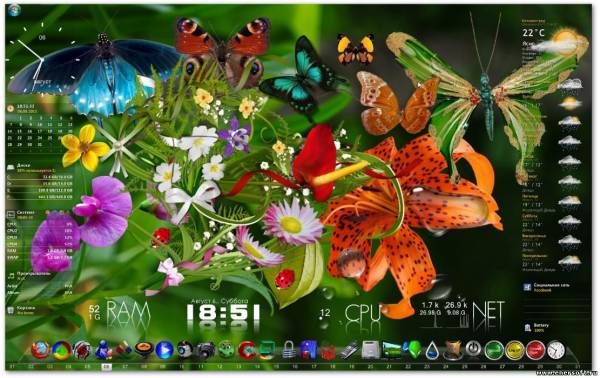Open the social network widget icon
The image size is (600, 378).
pos(528,287)
